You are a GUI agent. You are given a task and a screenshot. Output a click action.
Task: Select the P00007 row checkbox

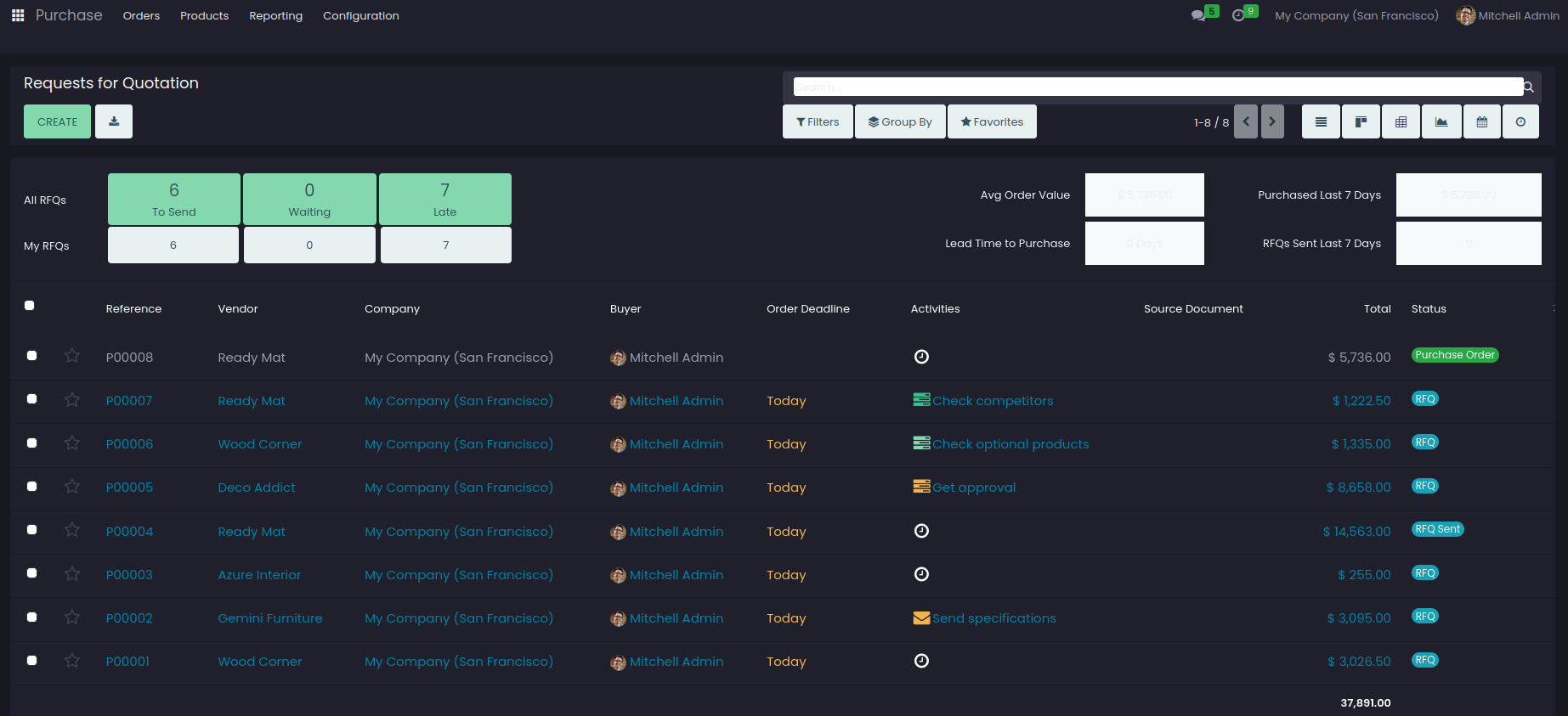31,399
